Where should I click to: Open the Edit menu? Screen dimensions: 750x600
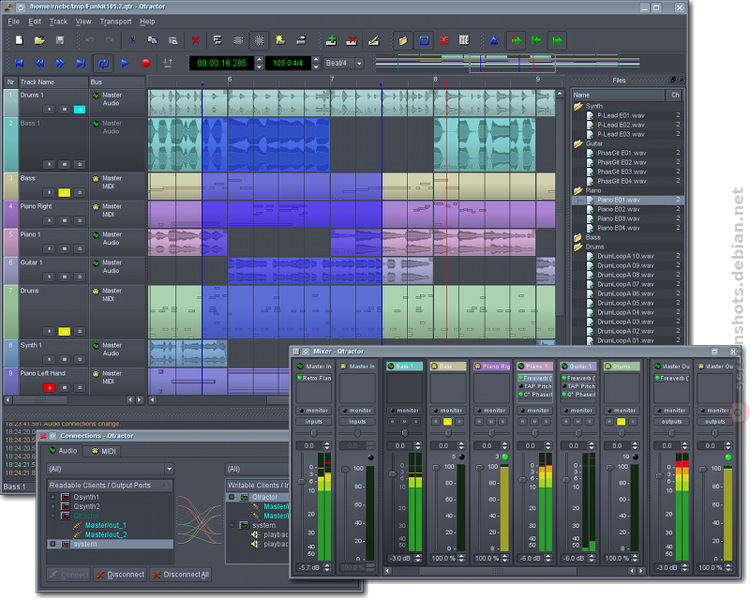point(34,22)
